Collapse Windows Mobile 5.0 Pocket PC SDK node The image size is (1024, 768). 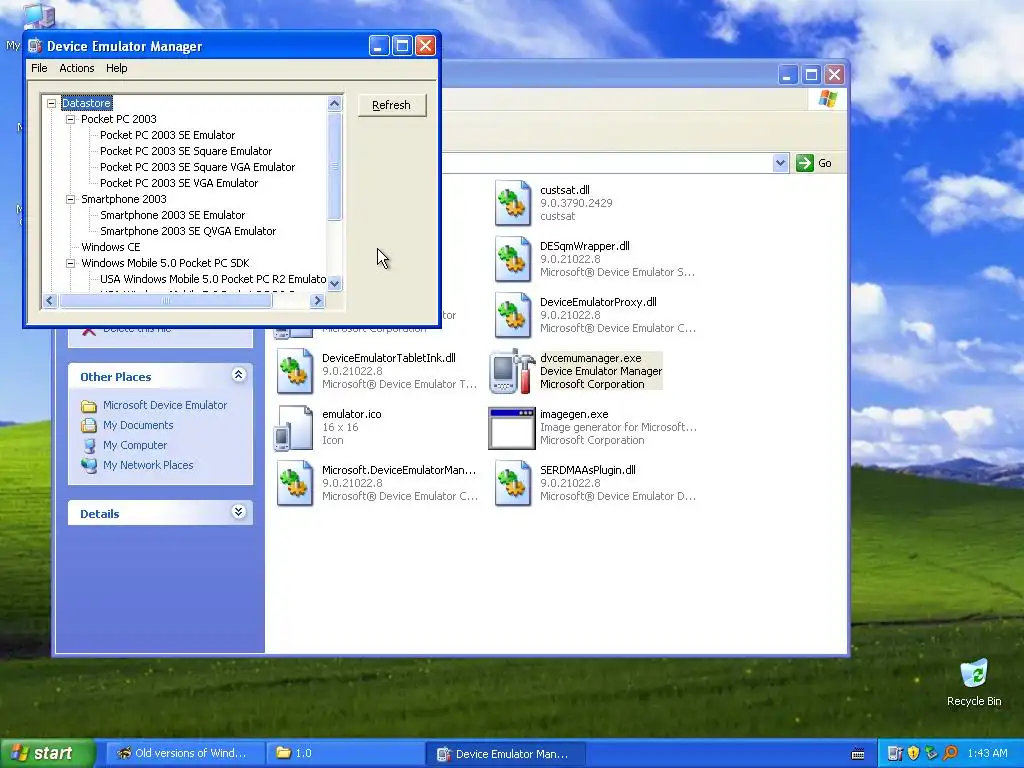71,264
